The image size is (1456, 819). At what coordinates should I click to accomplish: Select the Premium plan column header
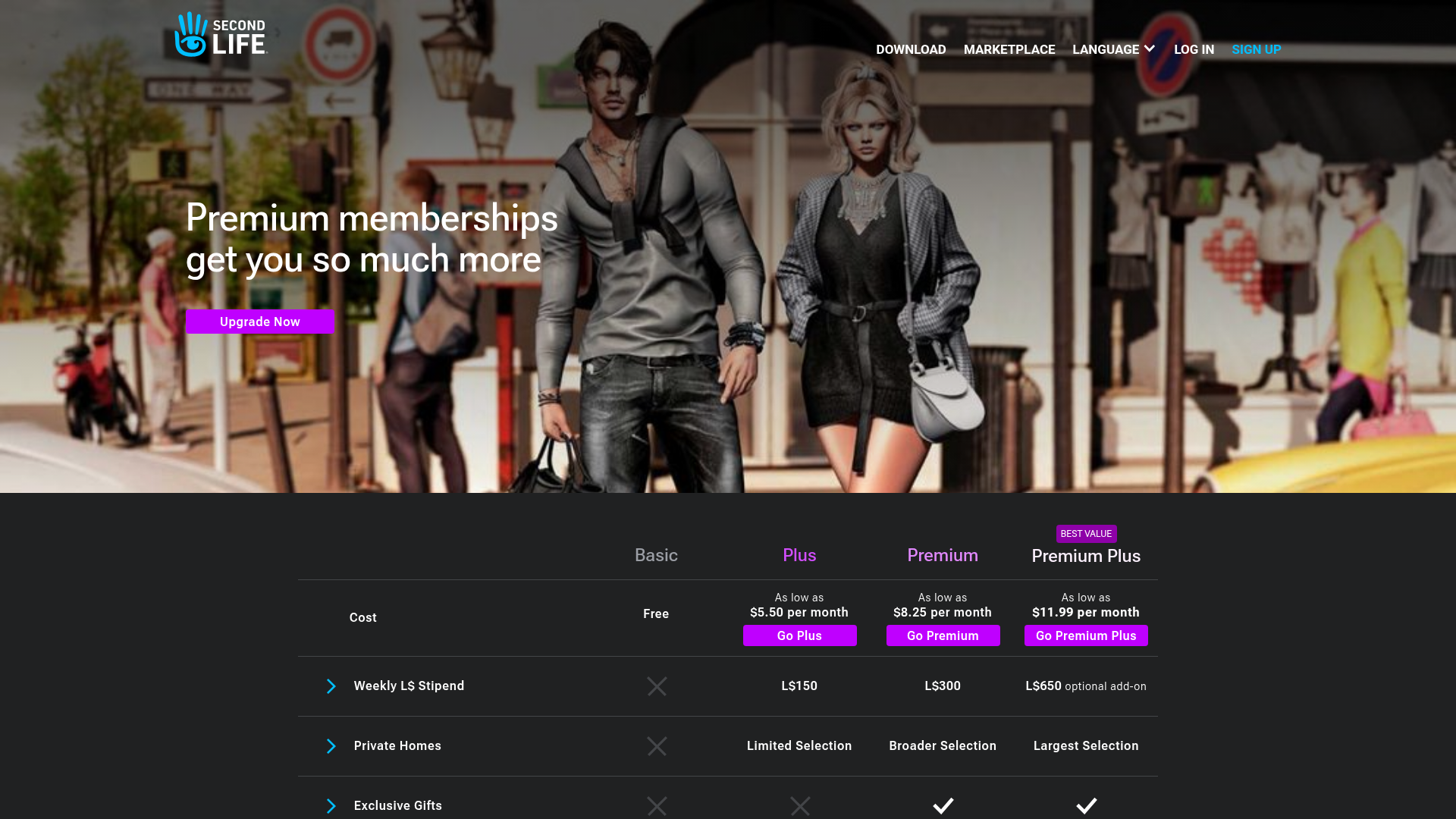(943, 555)
